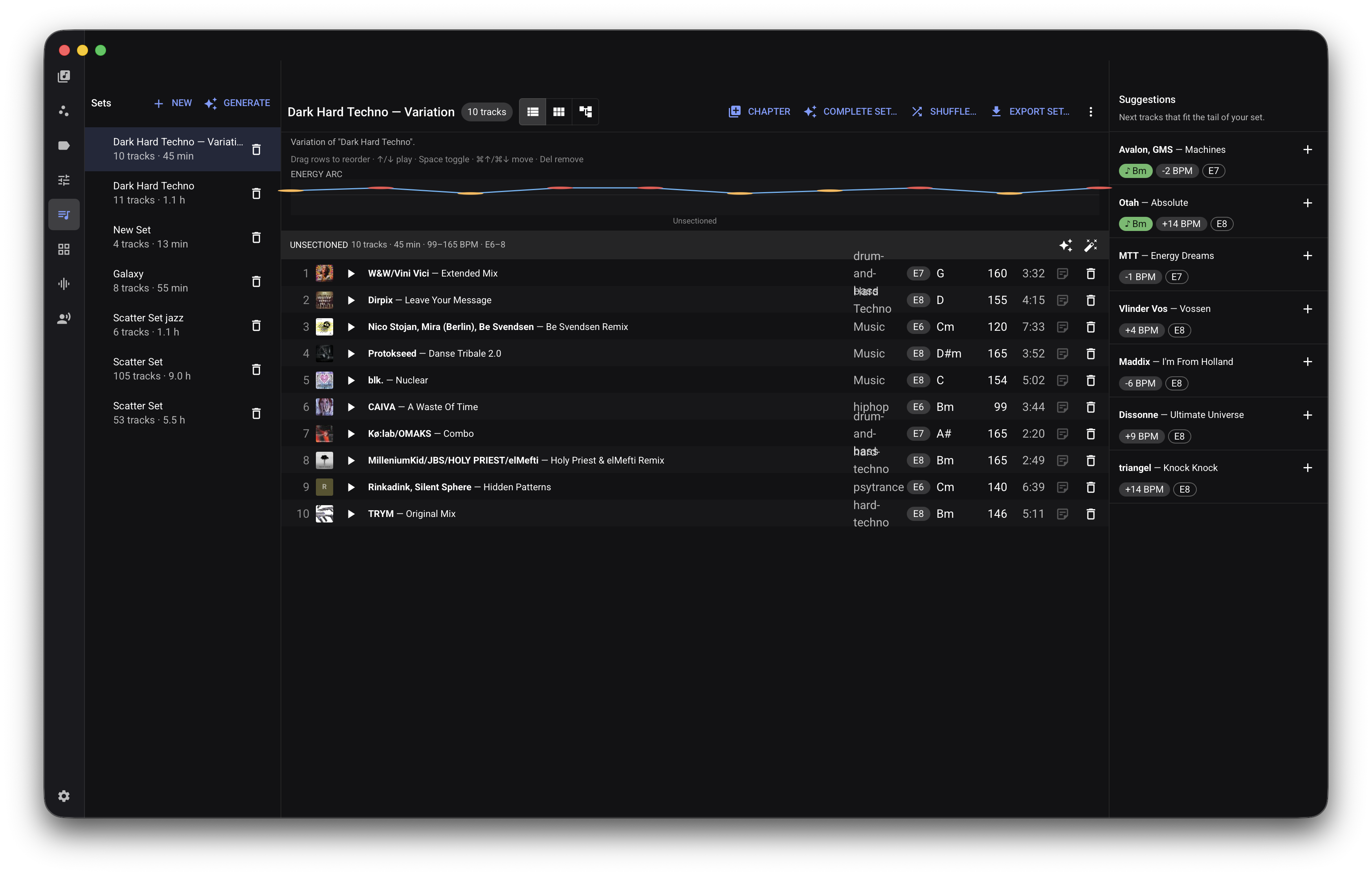Screen dimensions: 1372x876
Task: Click COMPLETE SET button
Action: tap(850, 112)
